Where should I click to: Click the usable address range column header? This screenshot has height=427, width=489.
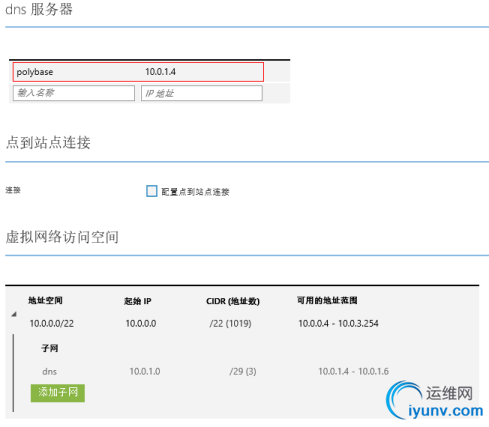[x=327, y=300]
